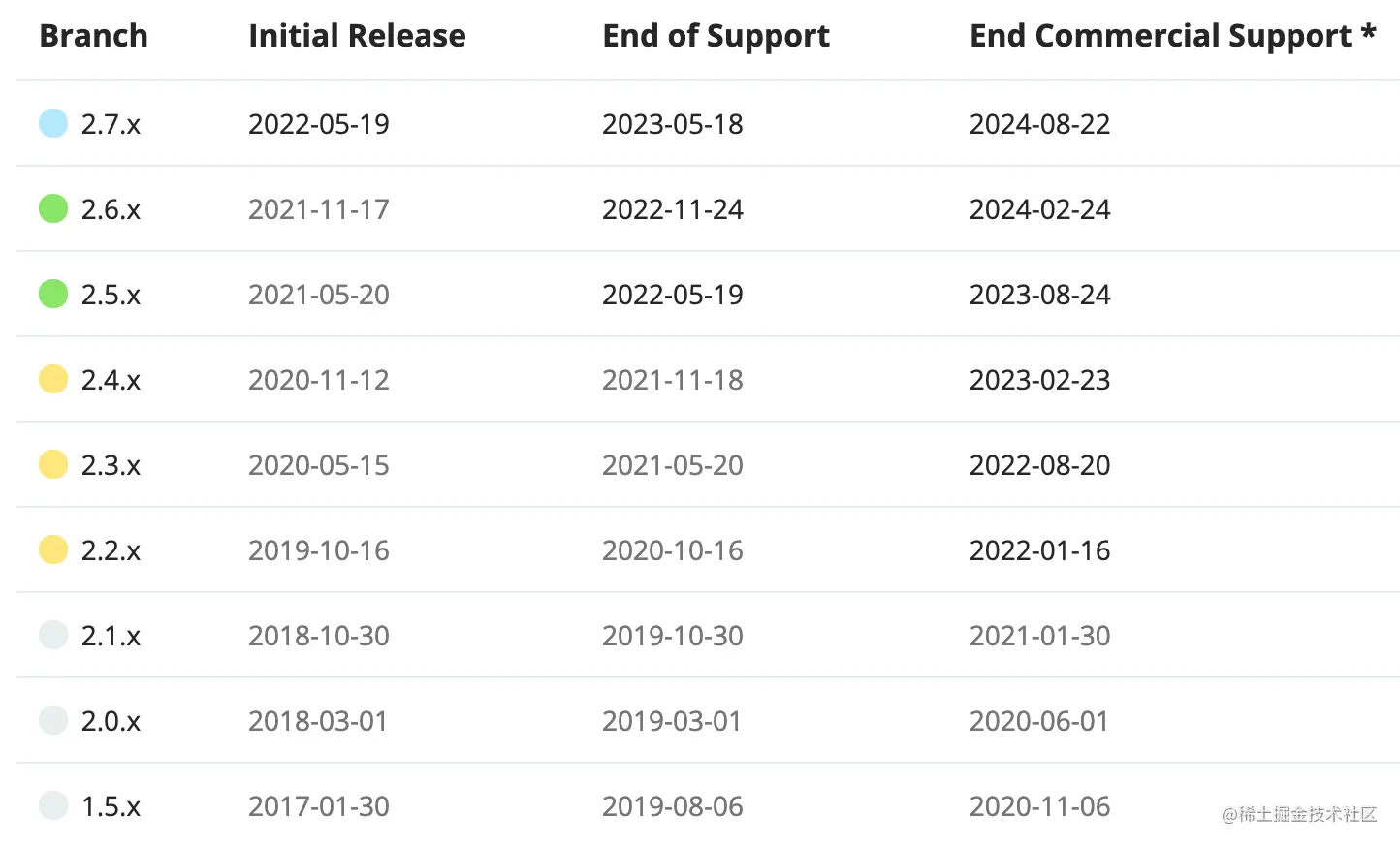Select the 2.7.x branch label
Viewport: 1400px width, 847px height.
[111, 124]
